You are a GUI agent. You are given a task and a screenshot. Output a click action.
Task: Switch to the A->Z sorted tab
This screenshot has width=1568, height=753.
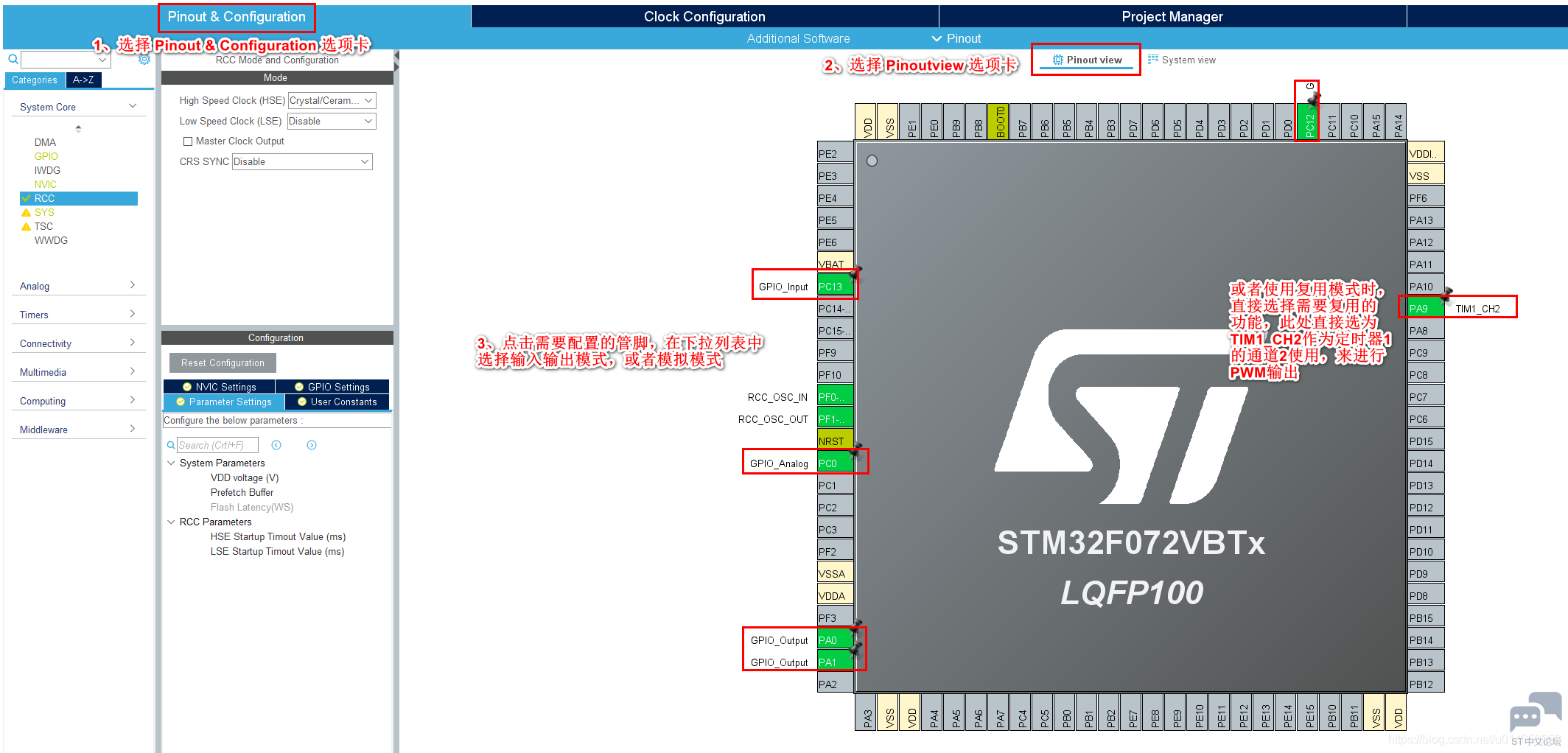coord(83,80)
